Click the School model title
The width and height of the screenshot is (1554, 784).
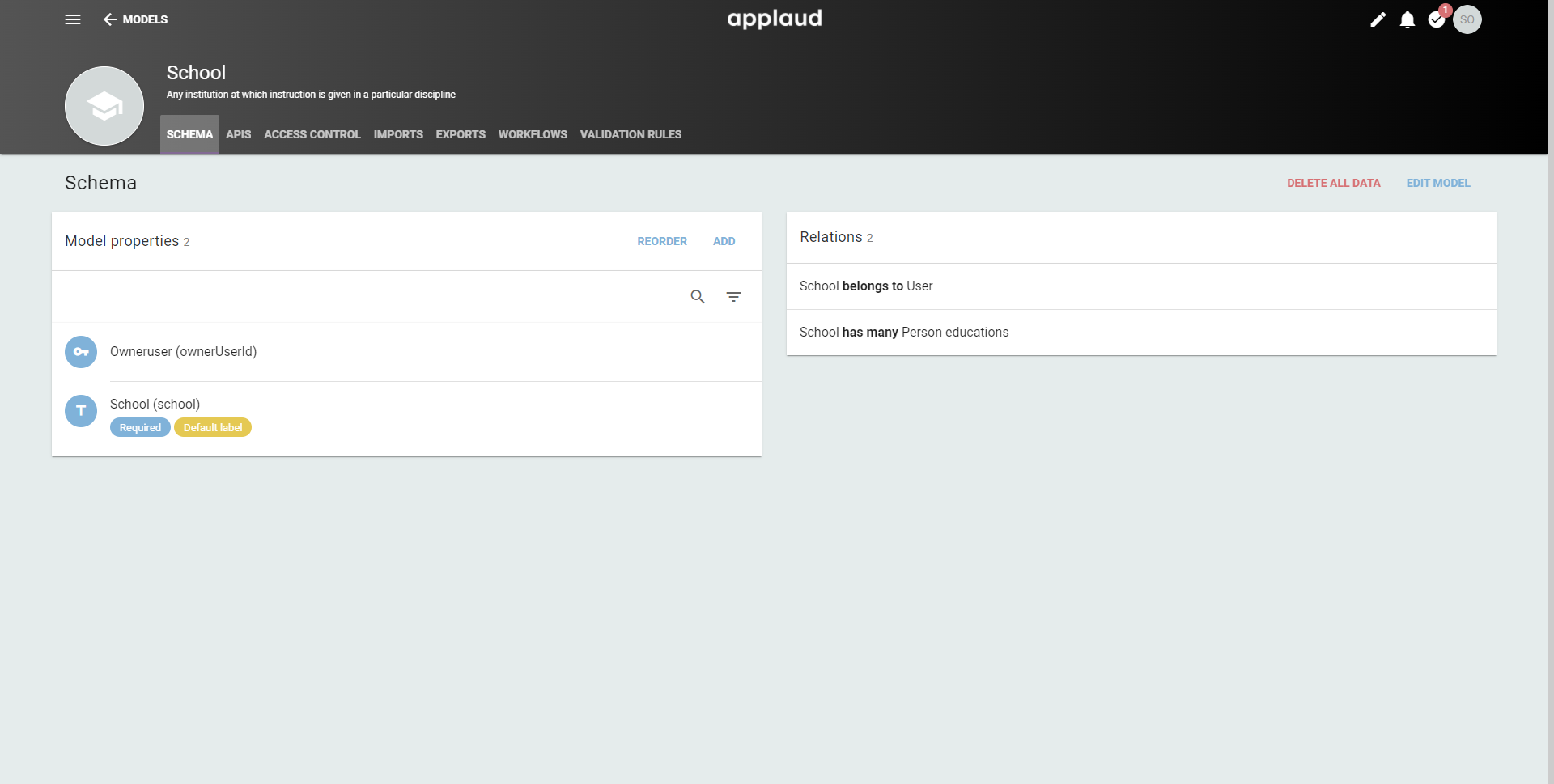pyautogui.click(x=196, y=73)
